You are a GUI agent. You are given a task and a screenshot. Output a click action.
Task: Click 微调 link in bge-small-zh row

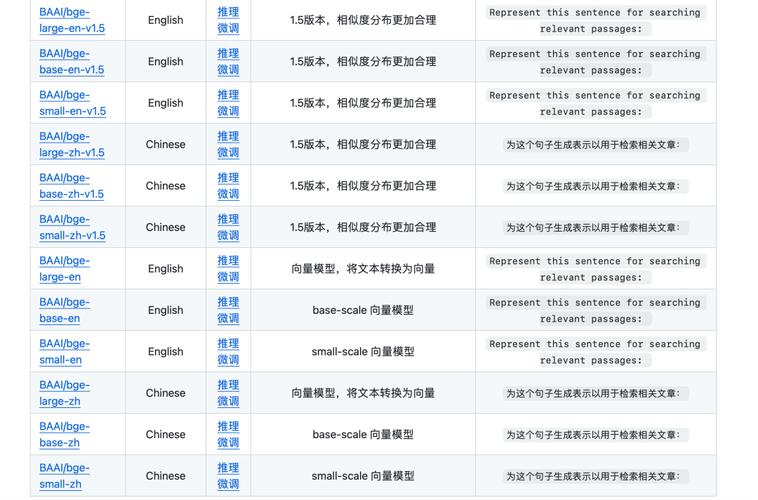click(228, 484)
